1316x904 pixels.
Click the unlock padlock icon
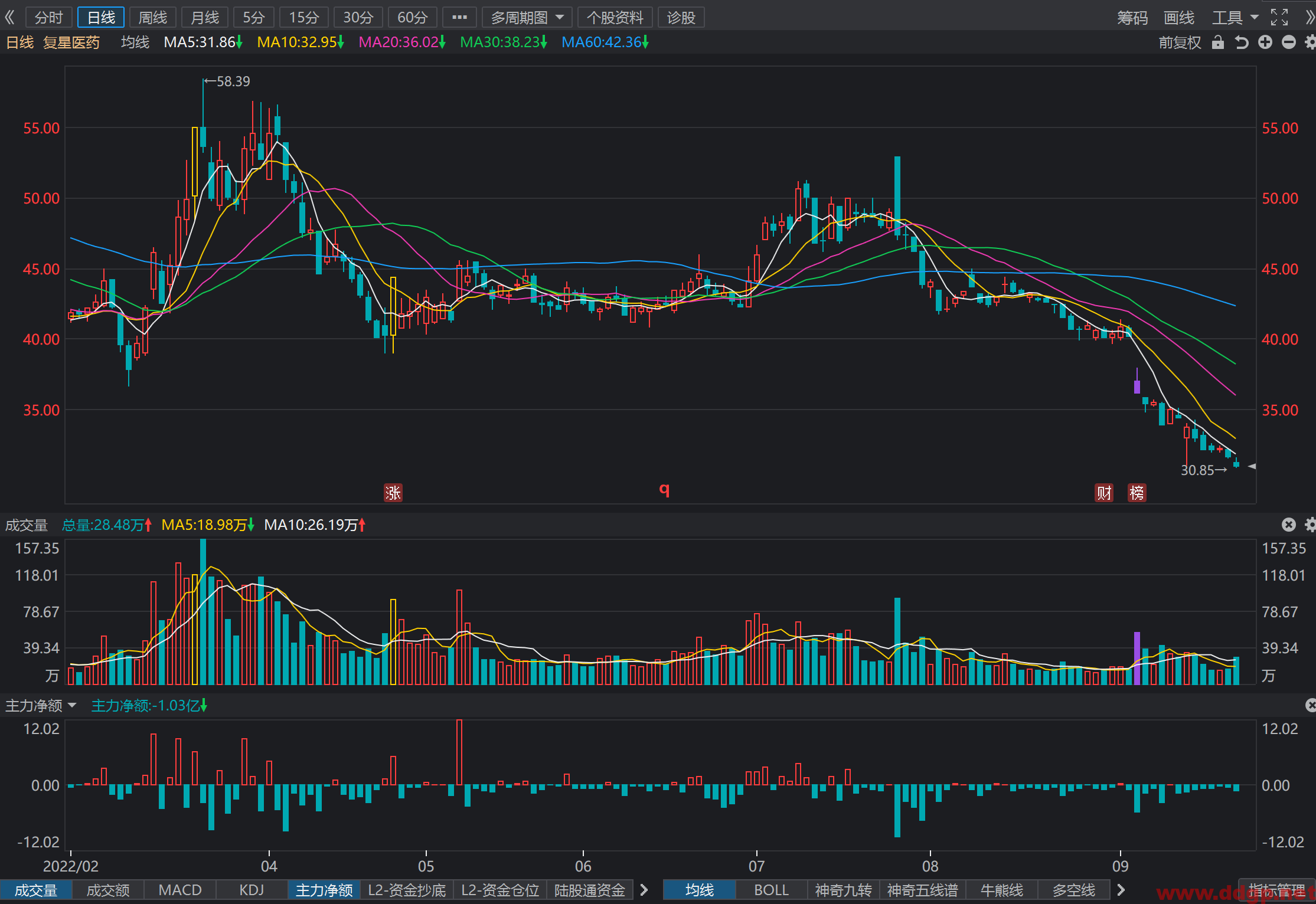(x=1217, y=42)
